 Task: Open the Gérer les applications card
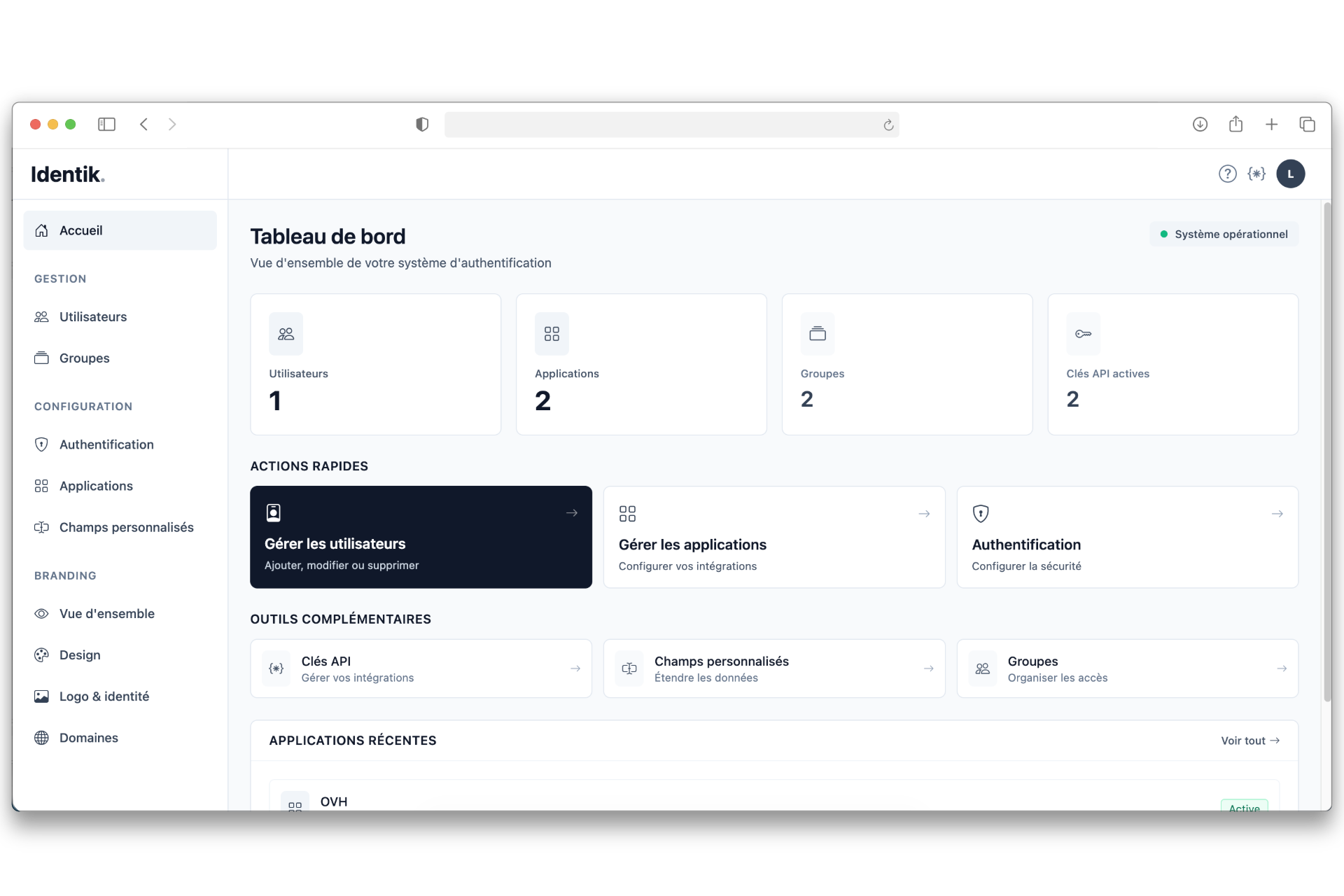[773, 537]
